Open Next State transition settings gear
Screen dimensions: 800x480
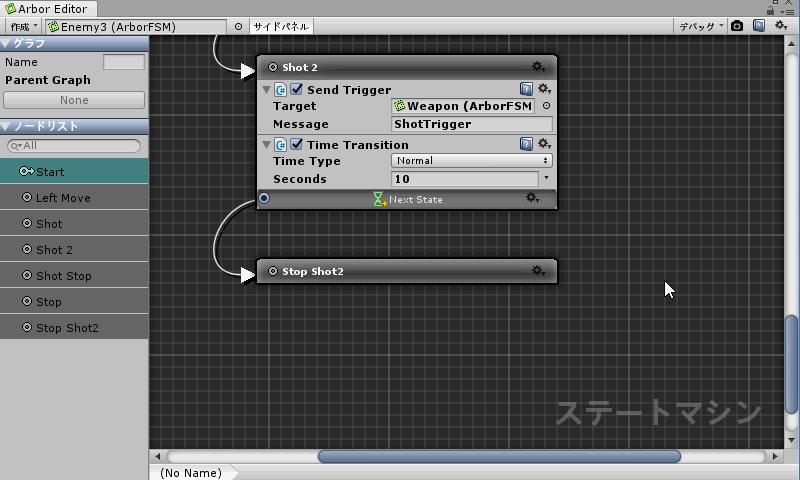pos(532,197)
